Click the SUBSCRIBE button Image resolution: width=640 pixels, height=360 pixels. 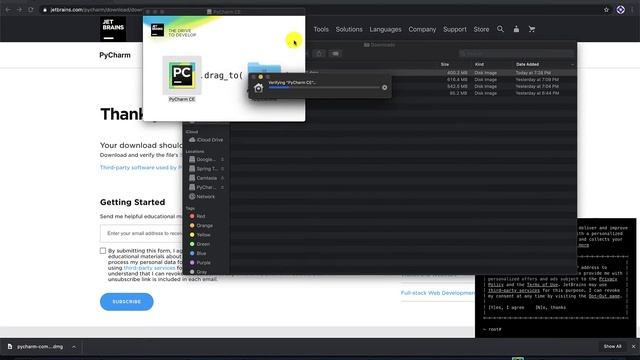click(x=127, y=302)
